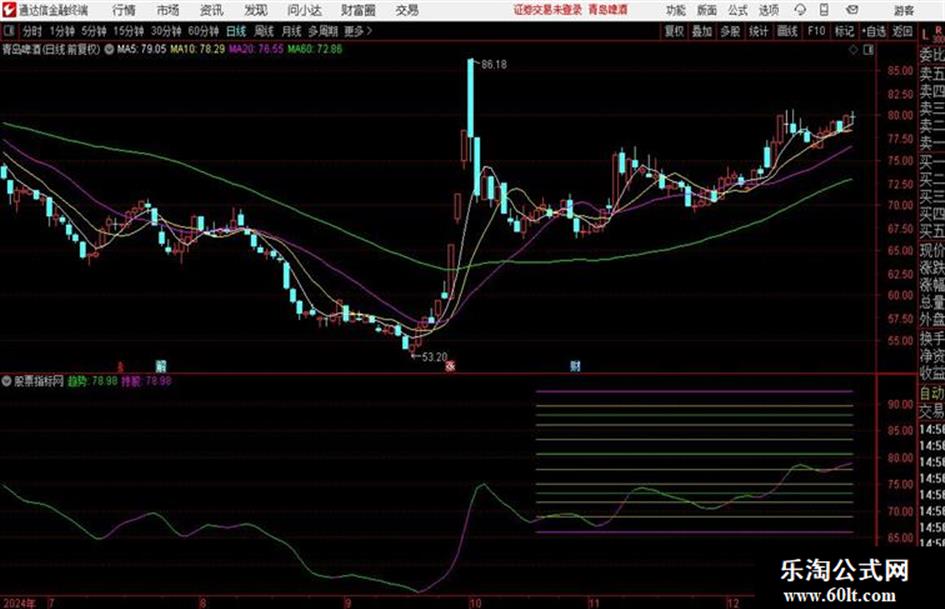Viewport: 945px width, 609px height.
Task: Select the 月线 monthly period tab
Action: (292, 31)
